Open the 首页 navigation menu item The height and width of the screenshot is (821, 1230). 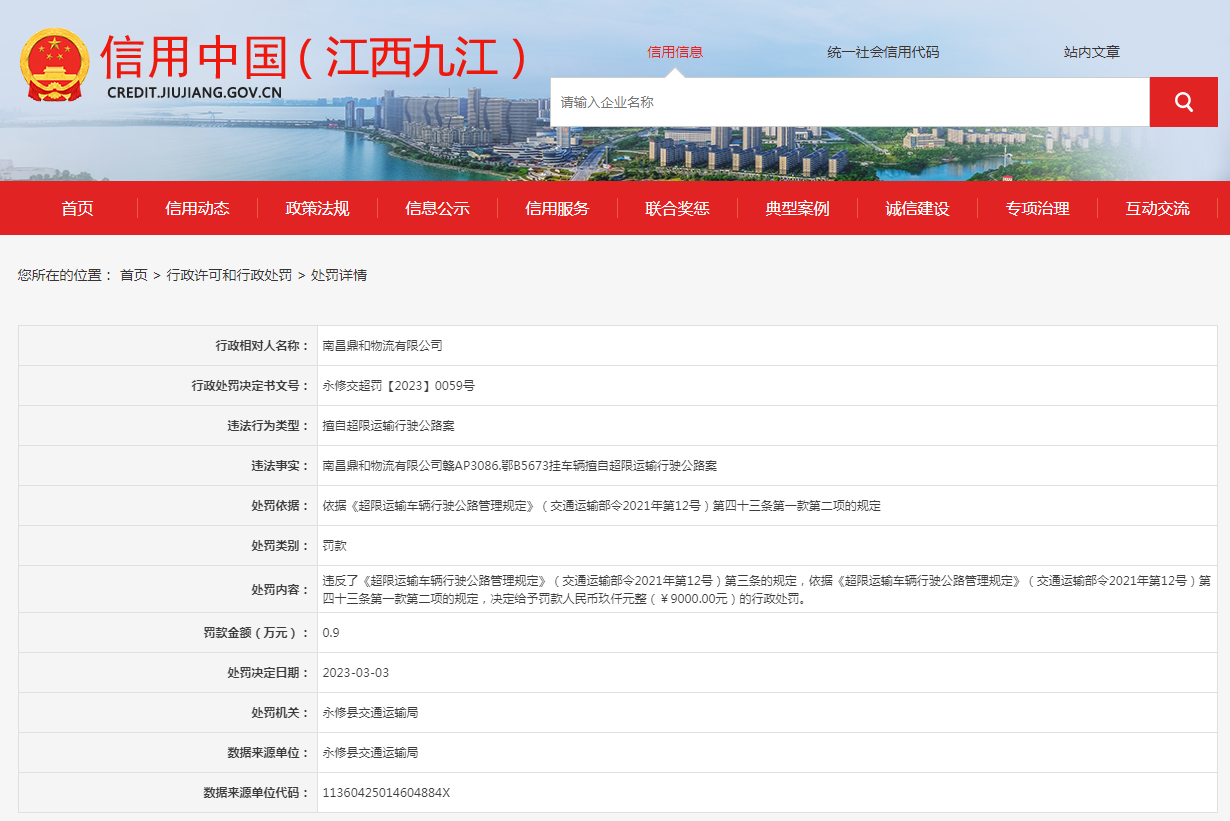(x=77, y=208)
